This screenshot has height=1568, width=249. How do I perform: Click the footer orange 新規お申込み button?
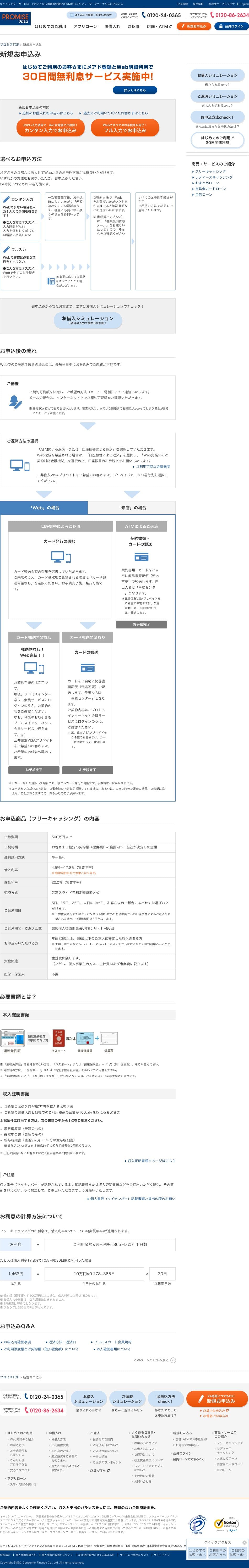tap(217, 1399)
